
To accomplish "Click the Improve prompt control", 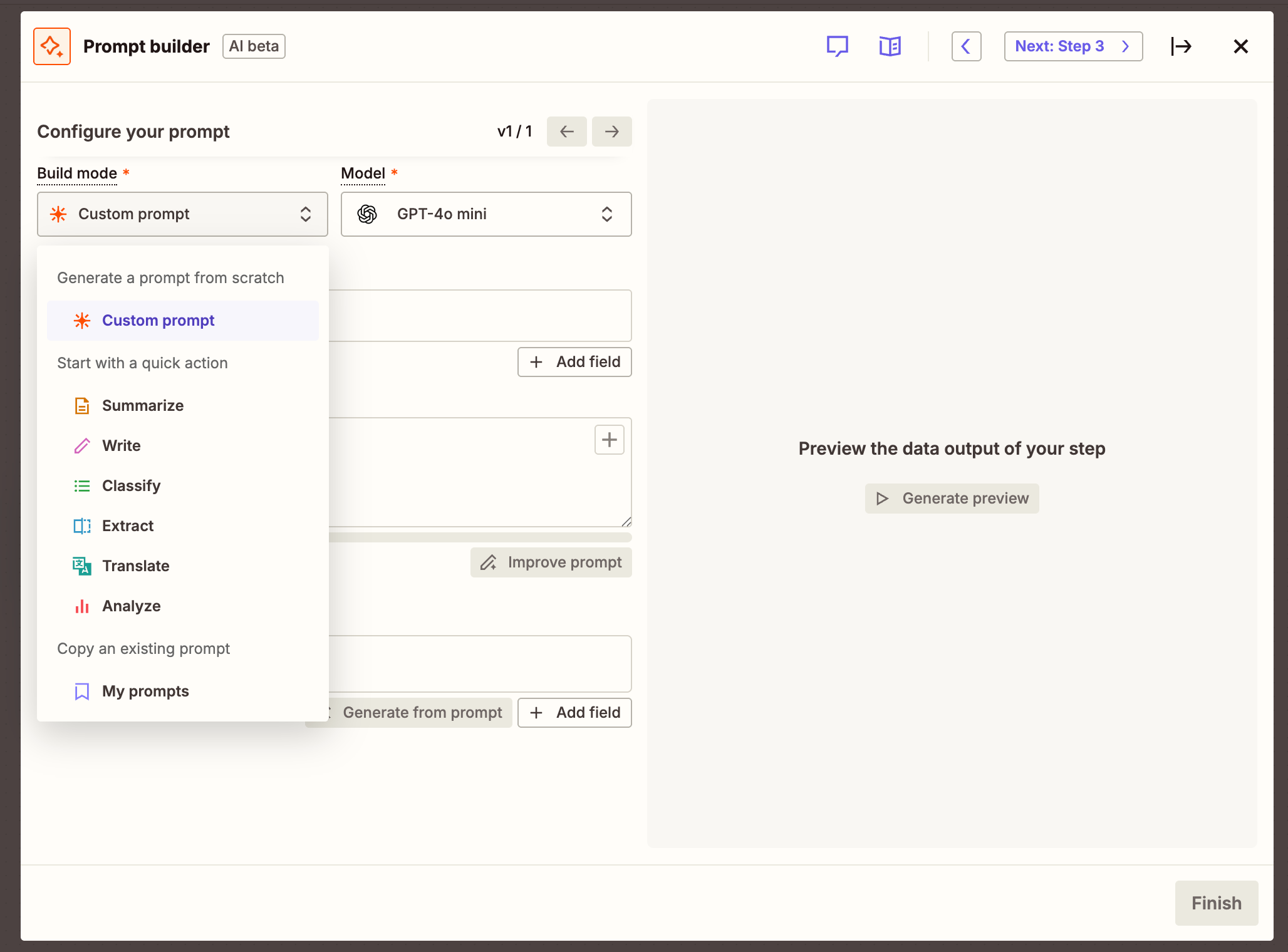I will (x=551, y=562).
